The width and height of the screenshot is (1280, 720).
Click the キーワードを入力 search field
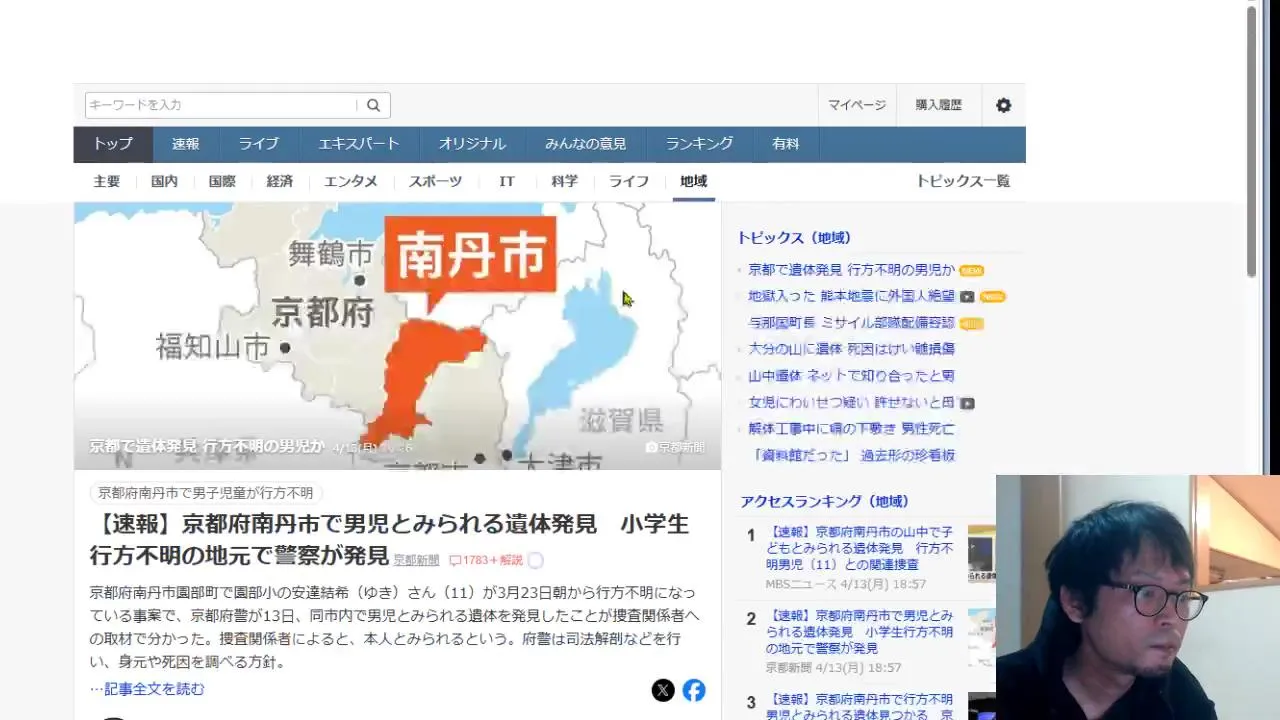tap(222, 105)
